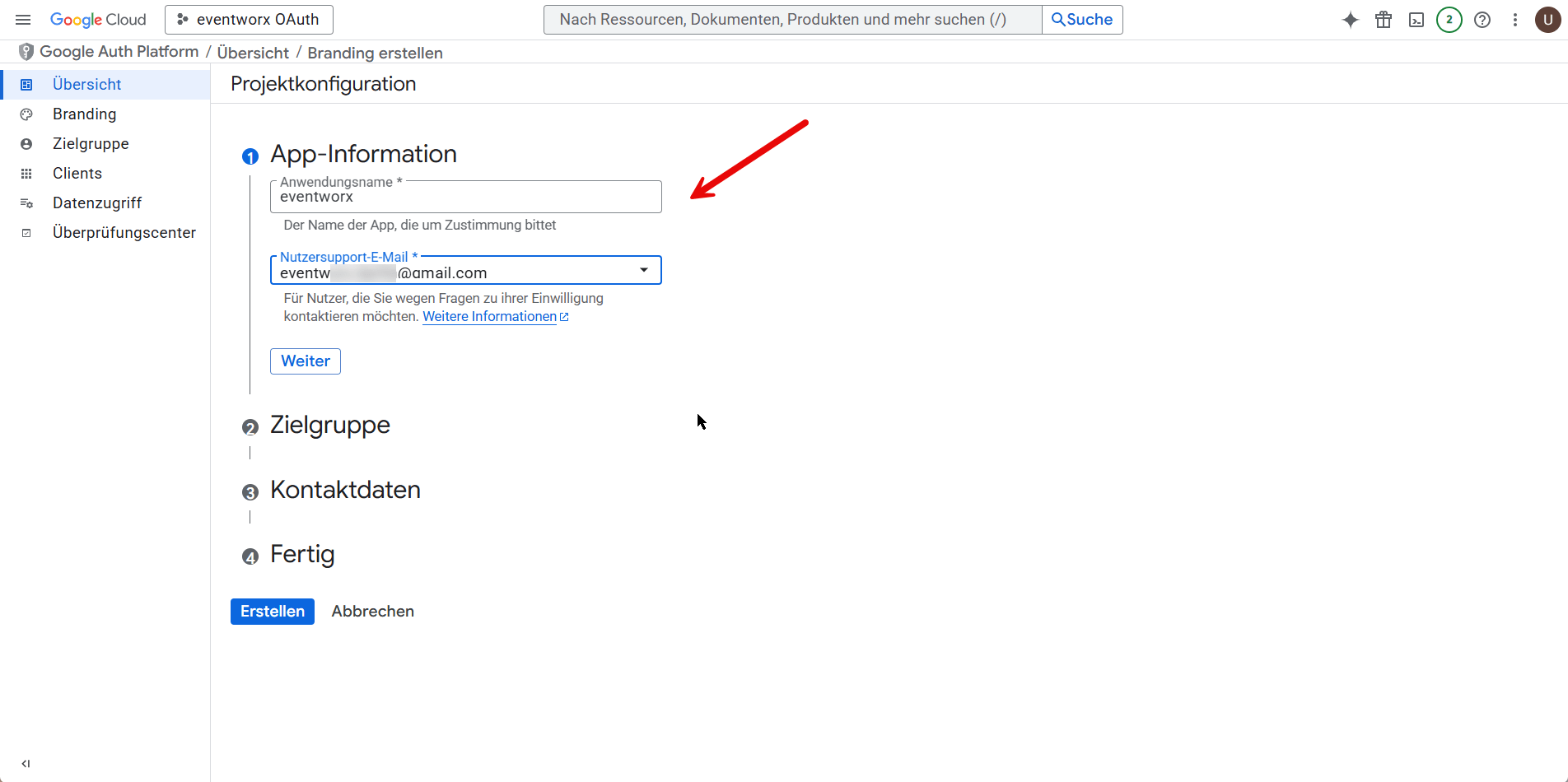Open the user account avatar U
Screen dimensions: 1568x782
(x=1548, y=20)
